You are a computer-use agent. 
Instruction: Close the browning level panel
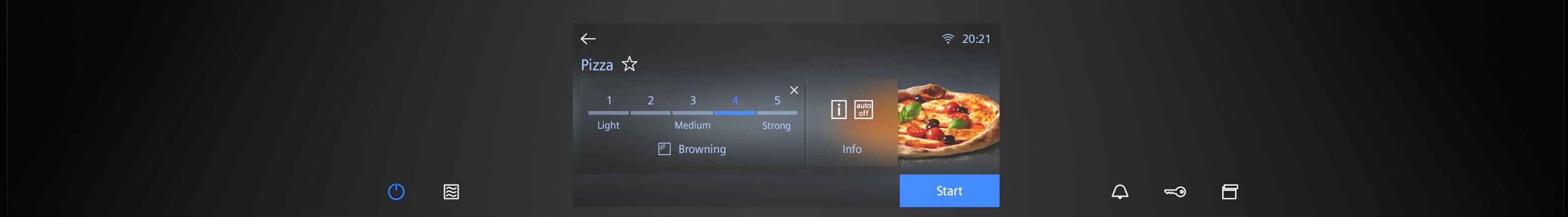click(794, 90)
